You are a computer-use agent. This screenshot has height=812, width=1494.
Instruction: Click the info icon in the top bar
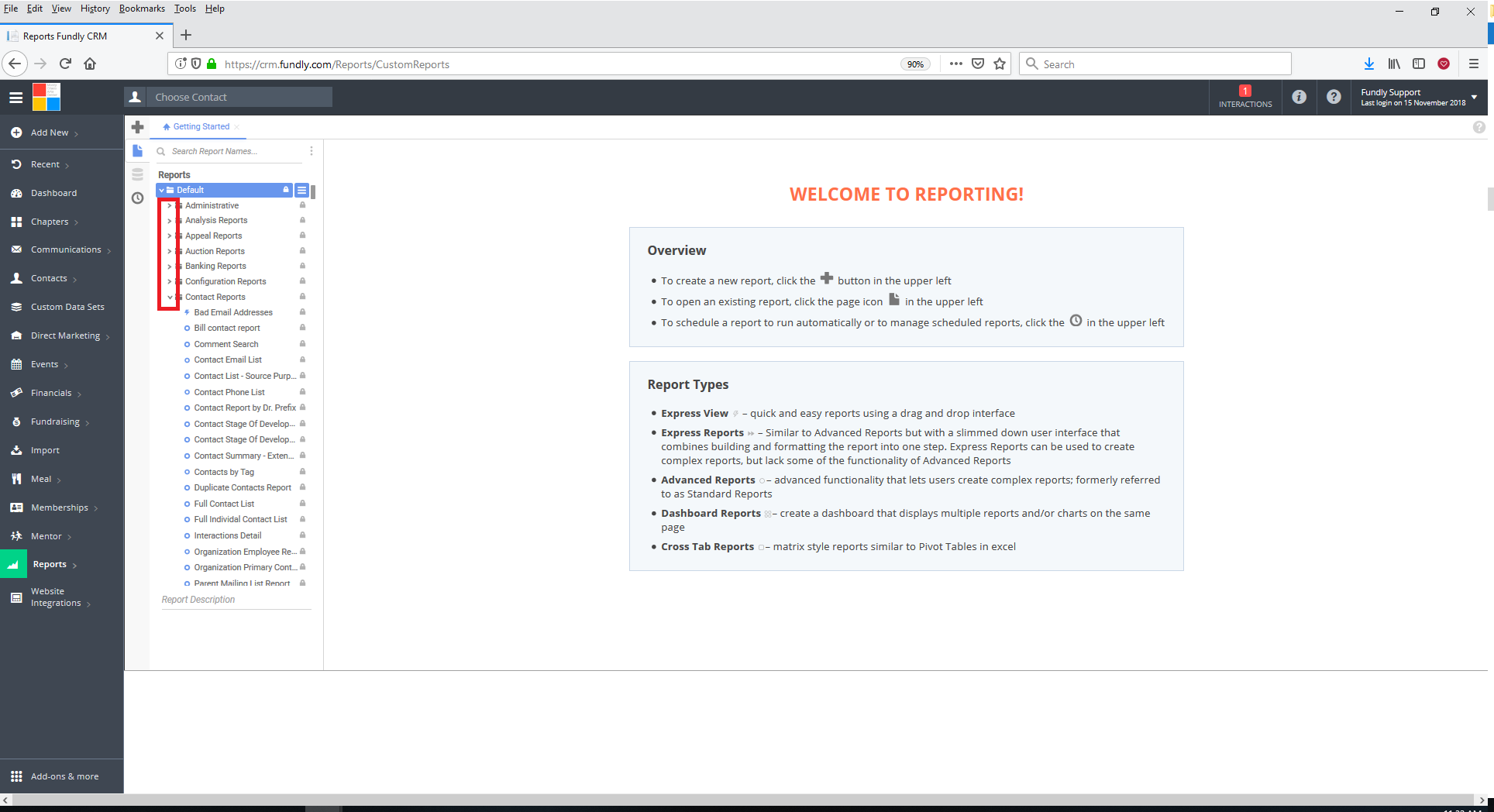click(x=1300, y=97)
